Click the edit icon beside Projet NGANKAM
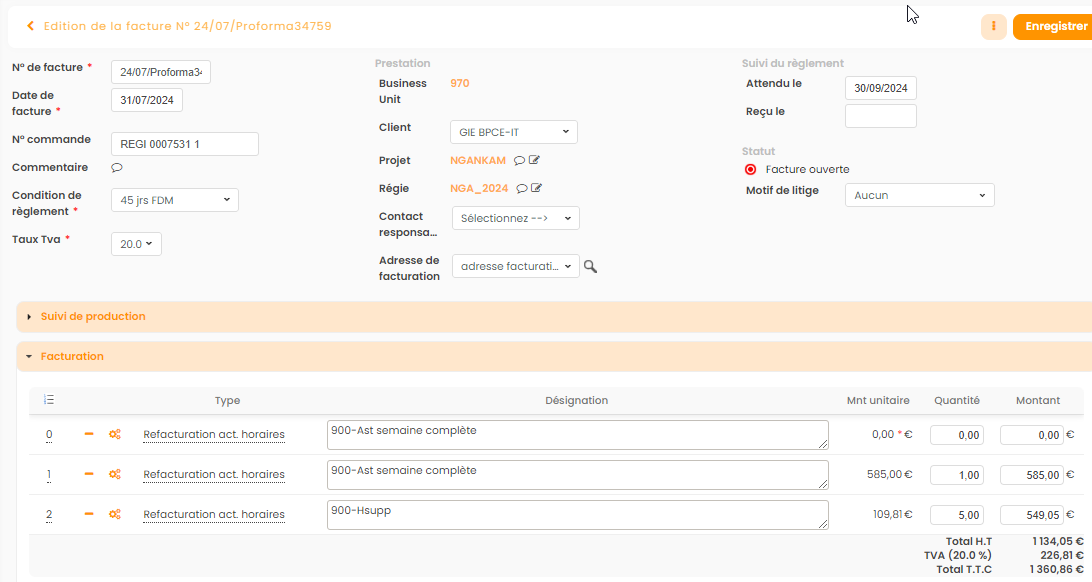This screenshot has width=1092, height=582. (535, 160)
